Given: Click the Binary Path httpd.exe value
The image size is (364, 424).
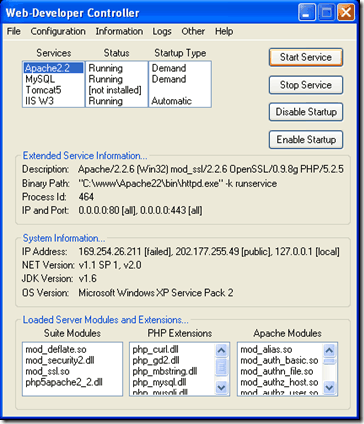Looking at the screenshot, I should (177, 183).
